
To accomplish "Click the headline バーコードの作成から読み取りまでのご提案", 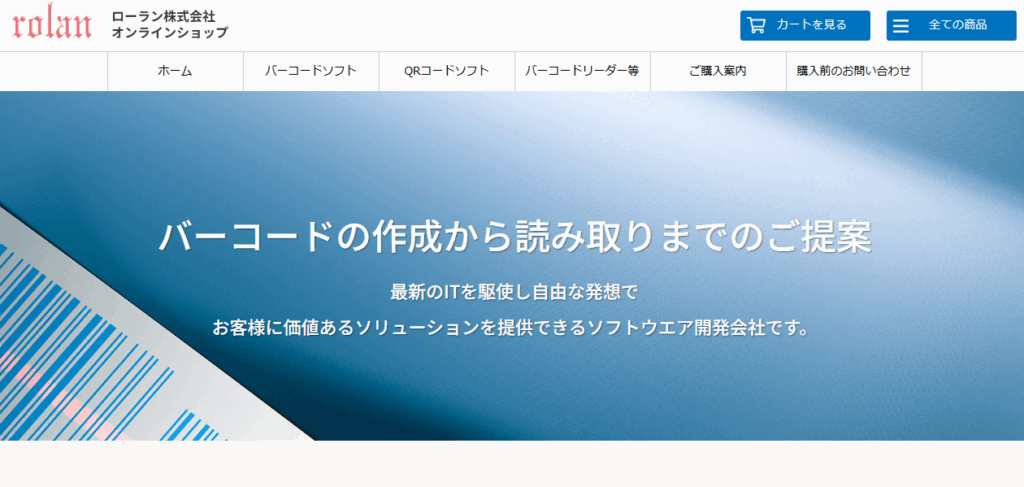I will tap(515, 238).
